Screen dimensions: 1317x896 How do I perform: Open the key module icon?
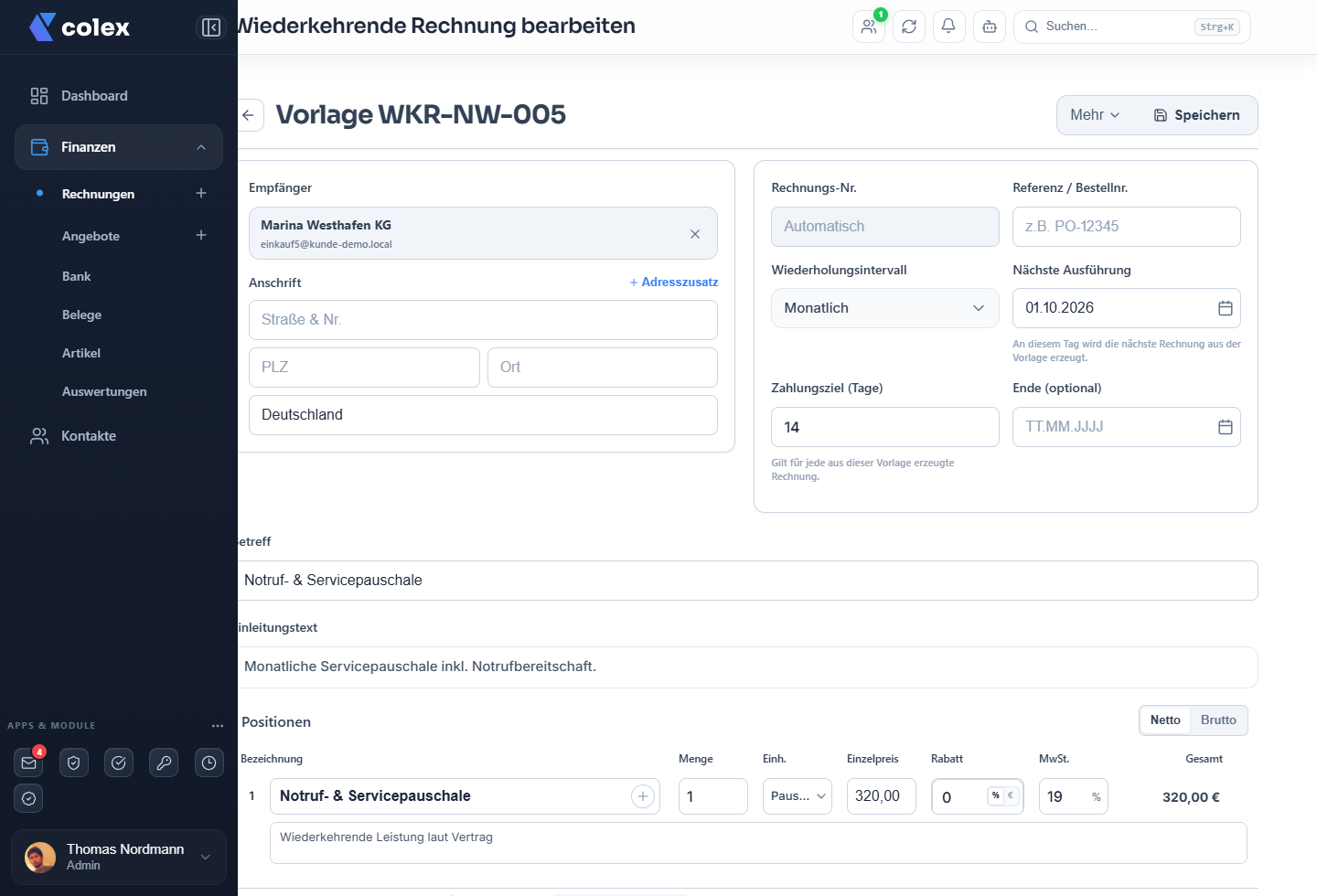pos(164,763)
